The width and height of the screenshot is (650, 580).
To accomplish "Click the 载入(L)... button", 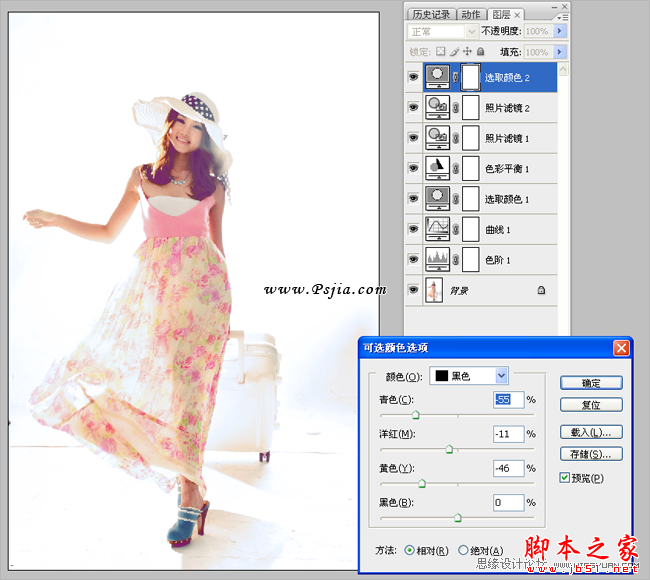I will tap(591, 432).
